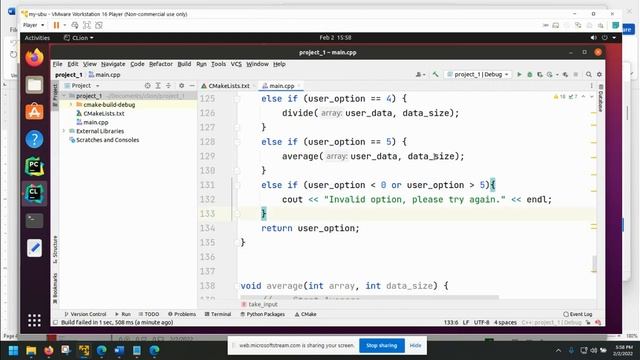Open Files manager from the Ubuntu dock

point(34,85)
